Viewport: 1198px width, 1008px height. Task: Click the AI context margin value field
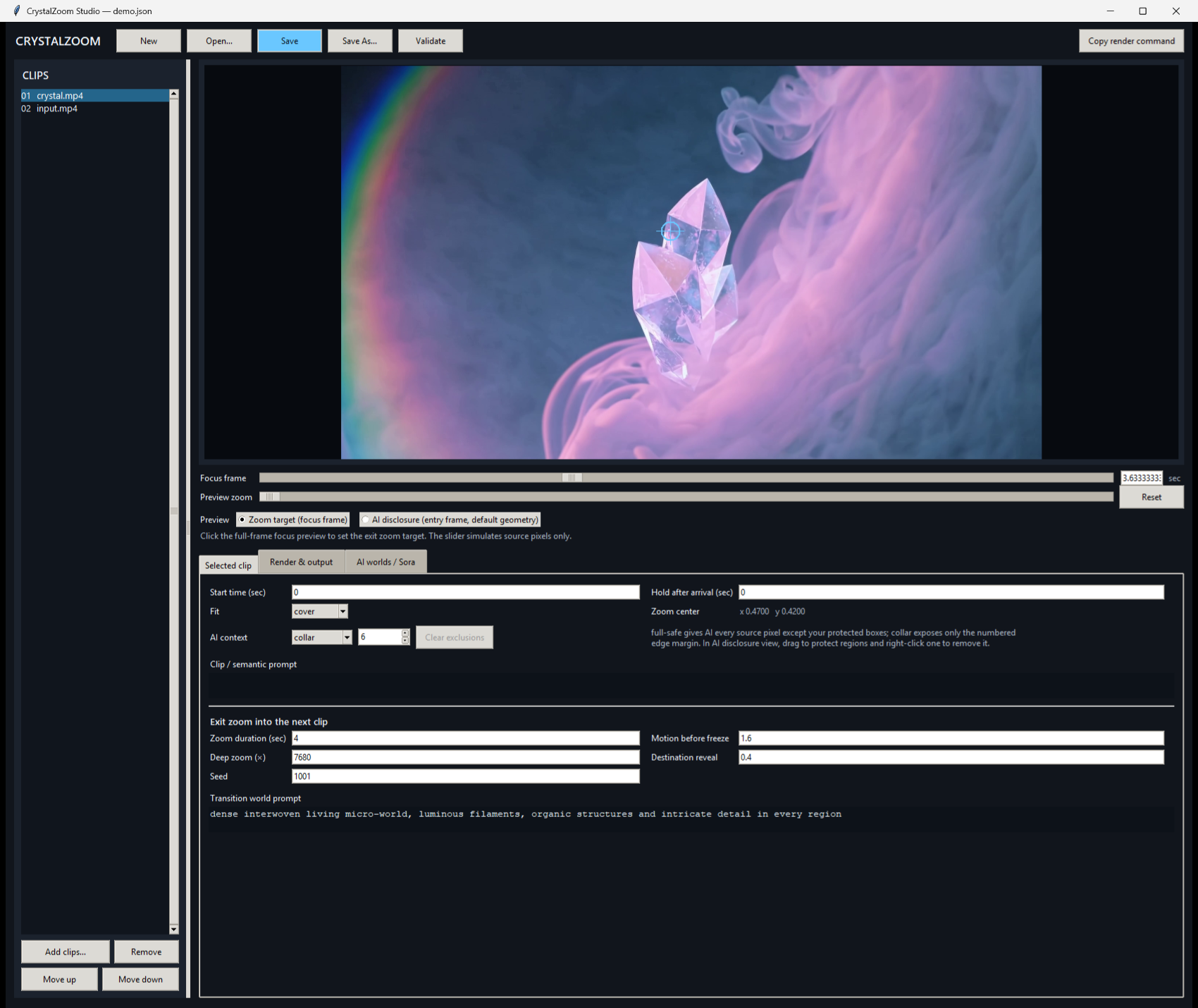(380, 637)
